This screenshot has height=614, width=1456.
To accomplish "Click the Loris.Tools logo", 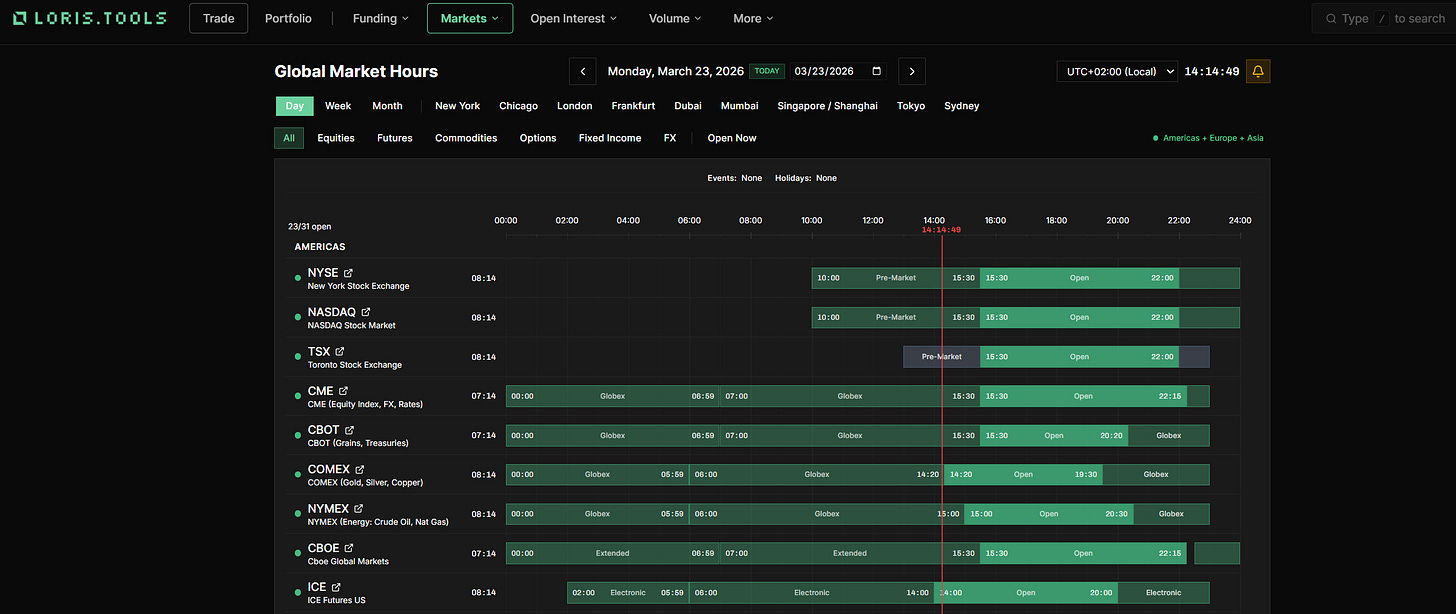I will pyautogui.click(x=89, y=18).
